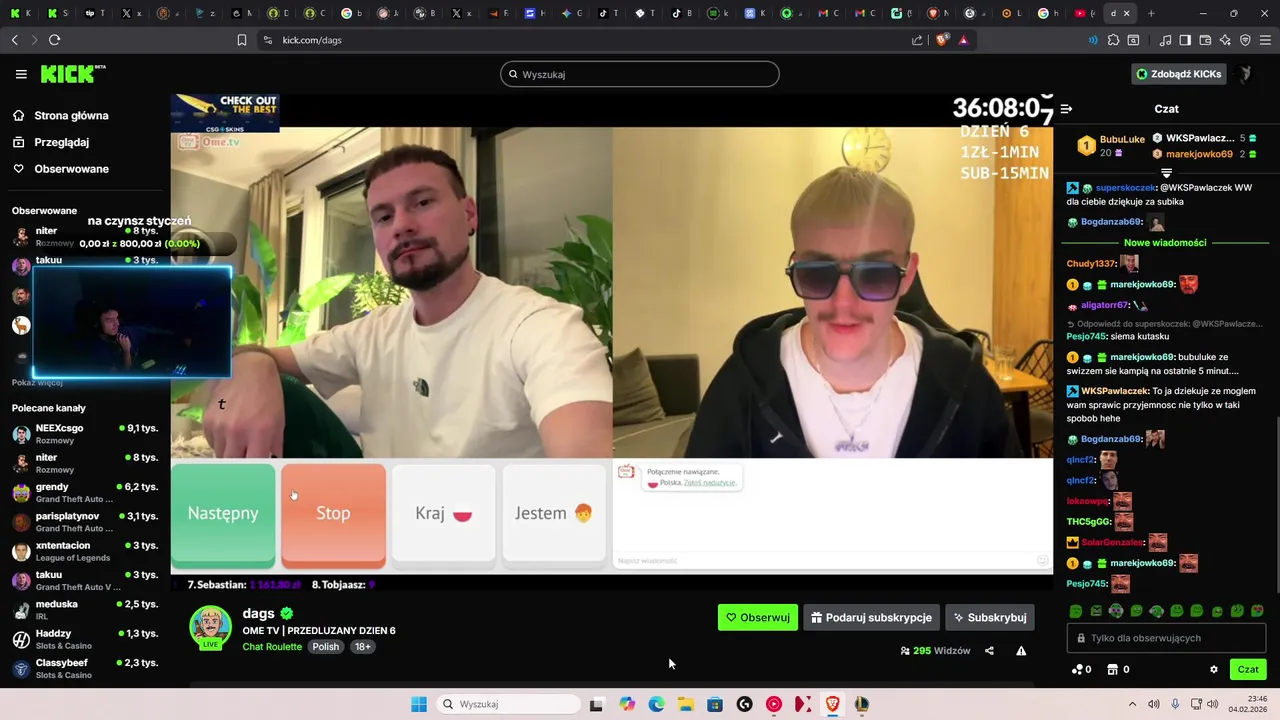Open Windows Start menu
This screenshot has width=1280, height=720.
tap(419, 704)
